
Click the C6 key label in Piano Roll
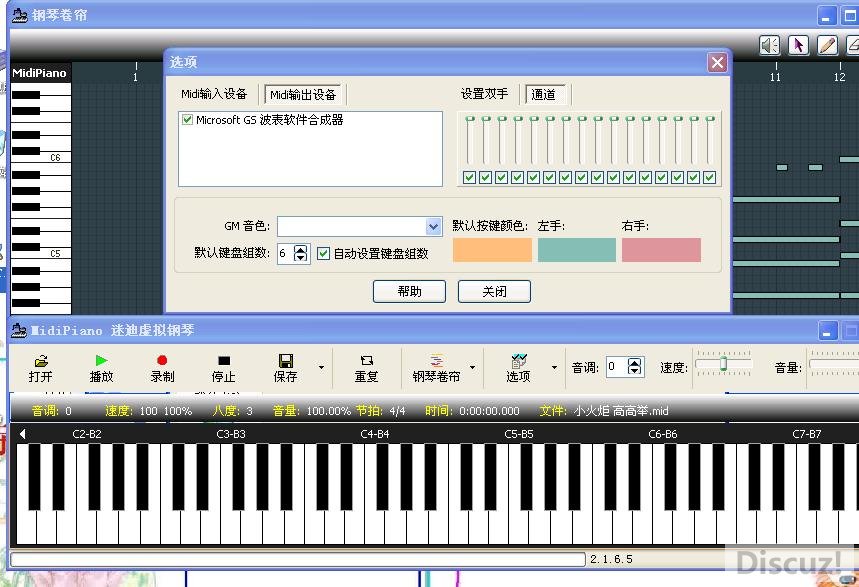(x=55, y=157)
